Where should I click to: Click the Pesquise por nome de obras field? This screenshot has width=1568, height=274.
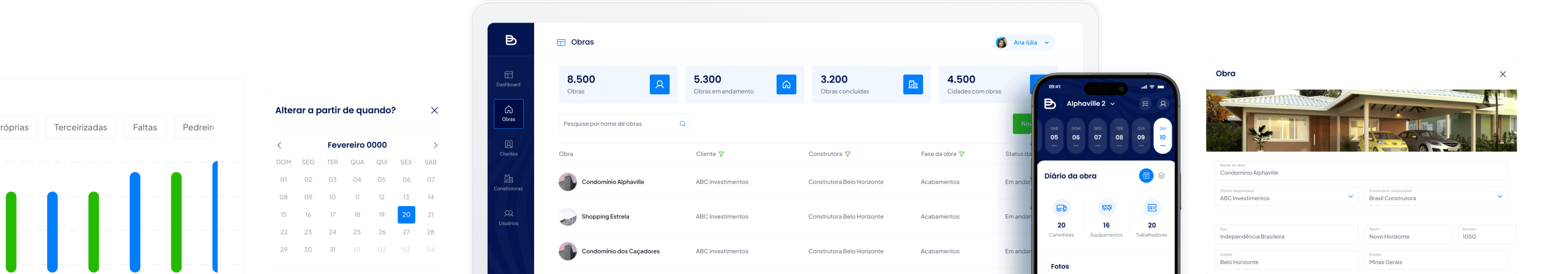[625, 124]
